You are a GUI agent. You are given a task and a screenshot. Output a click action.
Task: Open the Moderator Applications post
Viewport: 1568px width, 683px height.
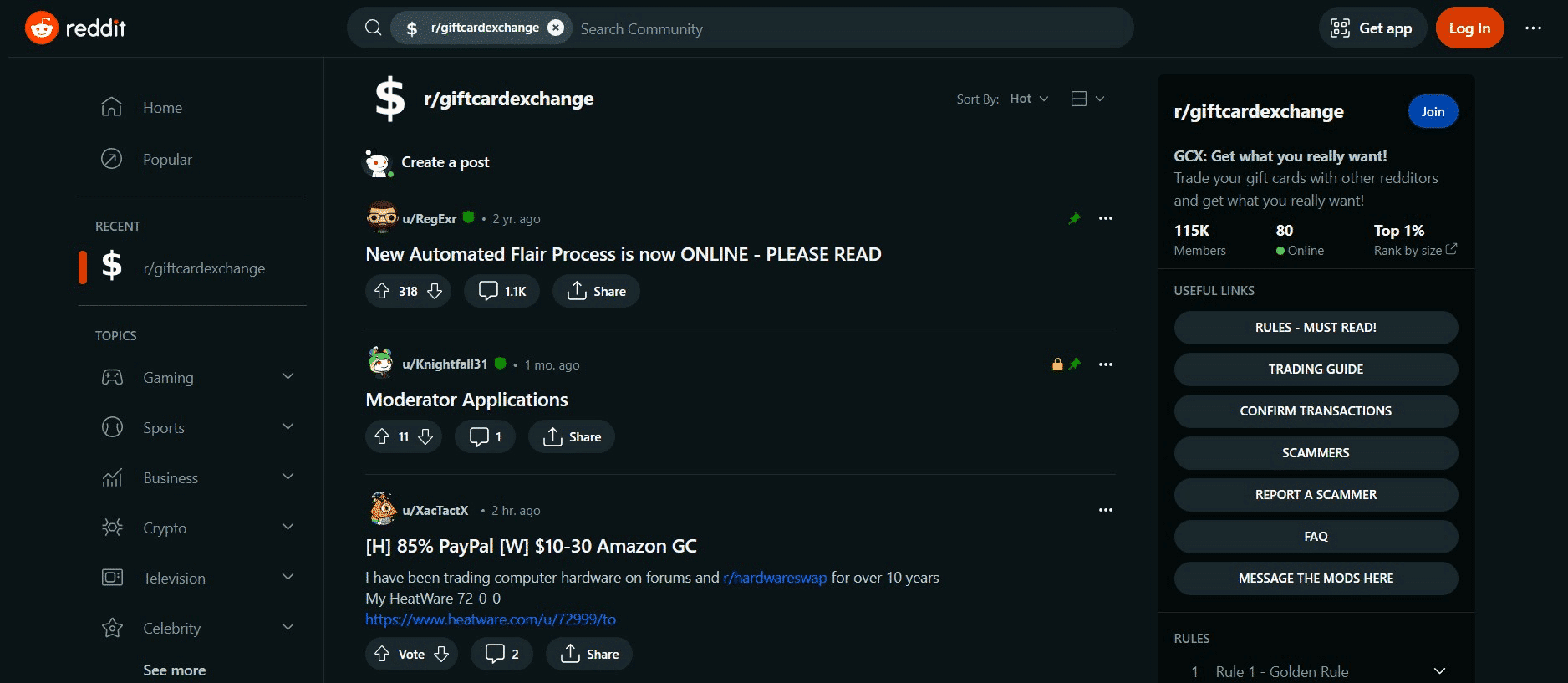click(466, 400)
